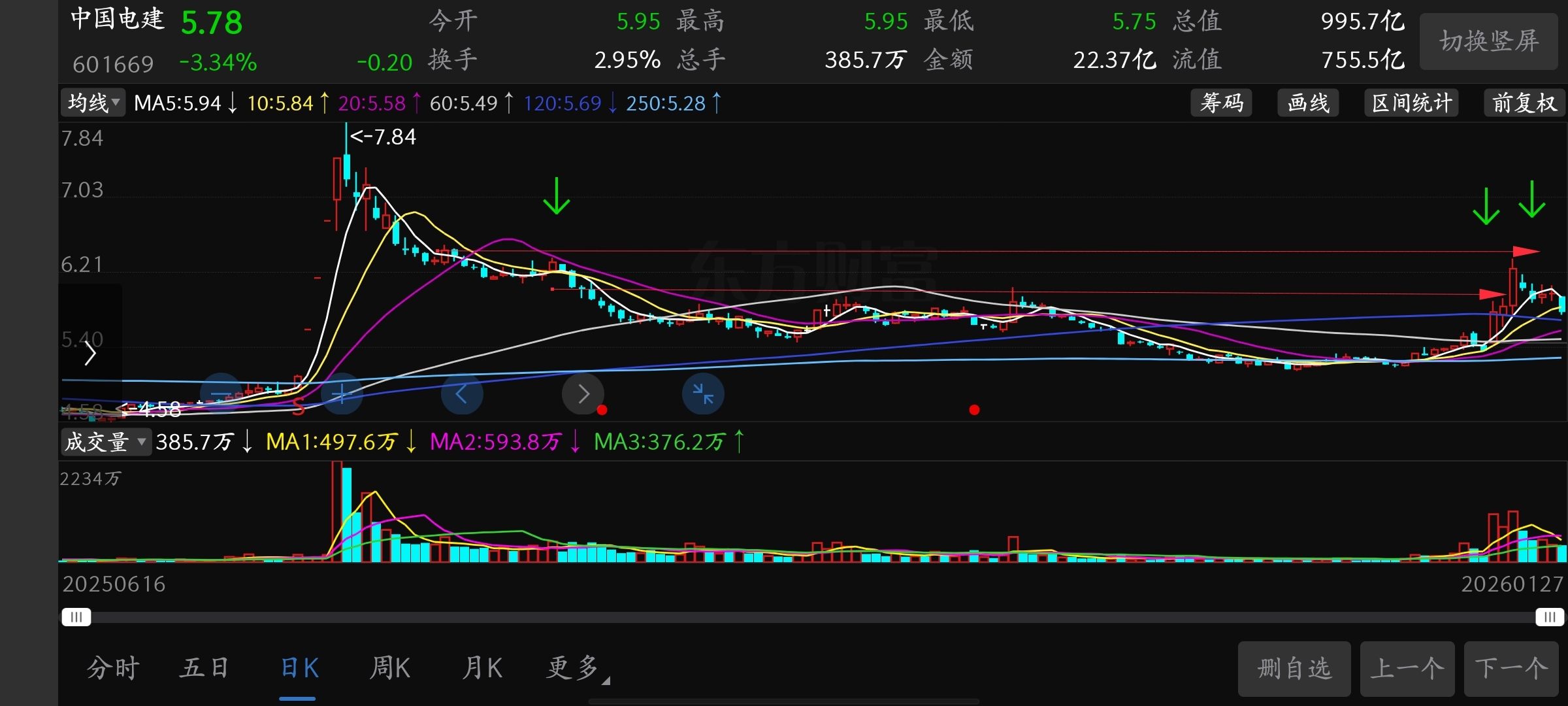
Task: Open side panel with left edge chevron
Action: [x=90, y=354]
